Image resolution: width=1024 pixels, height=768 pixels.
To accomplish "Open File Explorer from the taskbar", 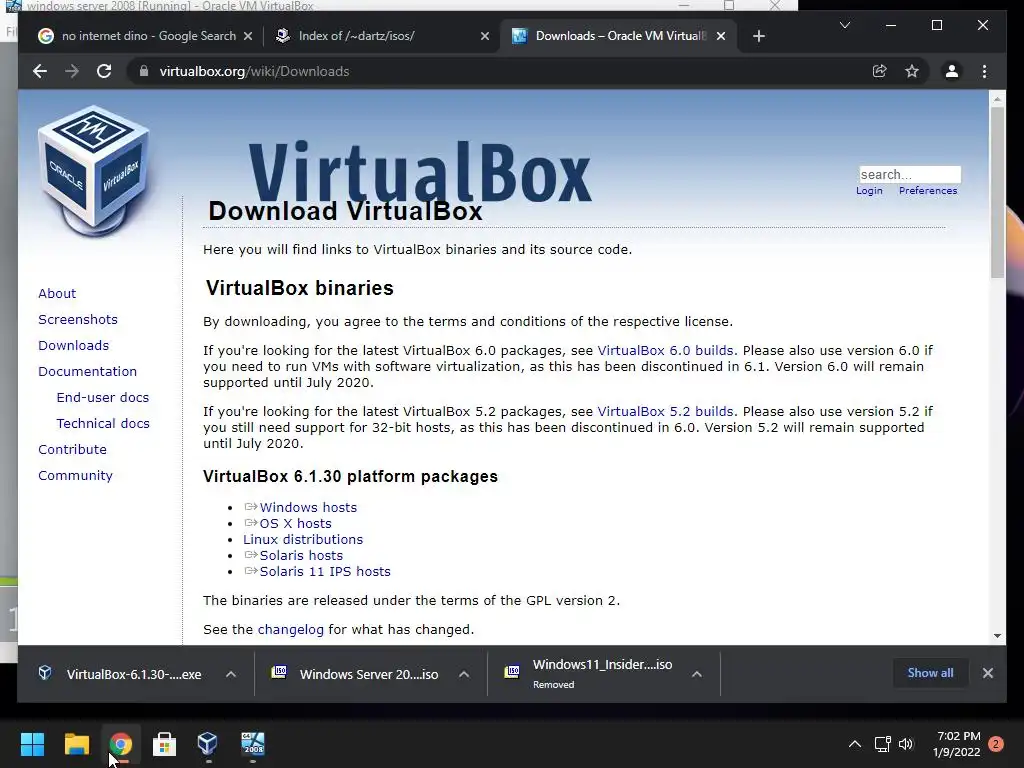I will [x=76, y=744].
